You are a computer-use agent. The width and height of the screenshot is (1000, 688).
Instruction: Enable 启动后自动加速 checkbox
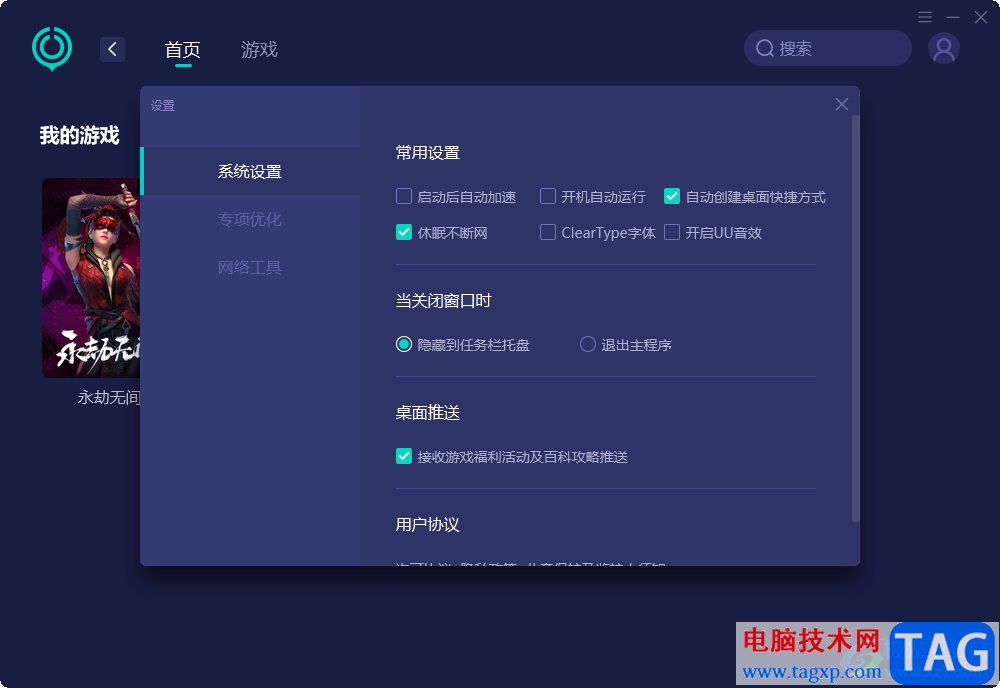coord(404,196)
